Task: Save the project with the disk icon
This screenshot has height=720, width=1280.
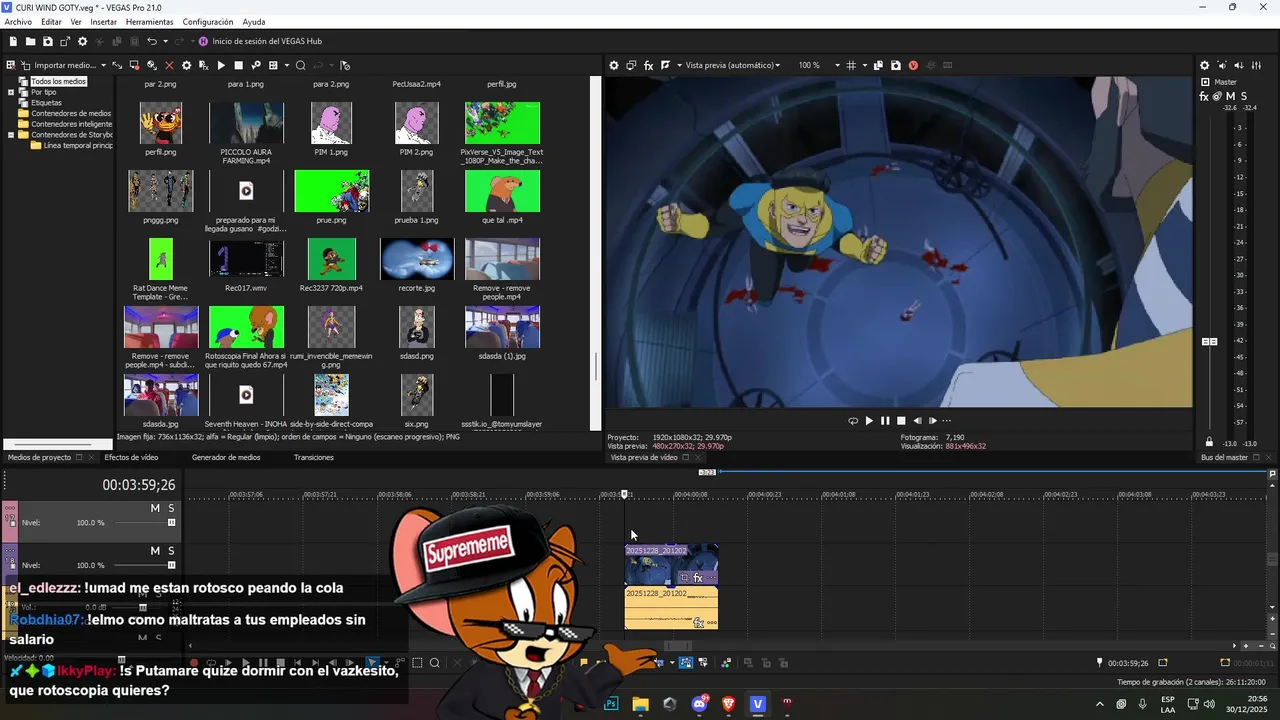Action: point(48,41)
